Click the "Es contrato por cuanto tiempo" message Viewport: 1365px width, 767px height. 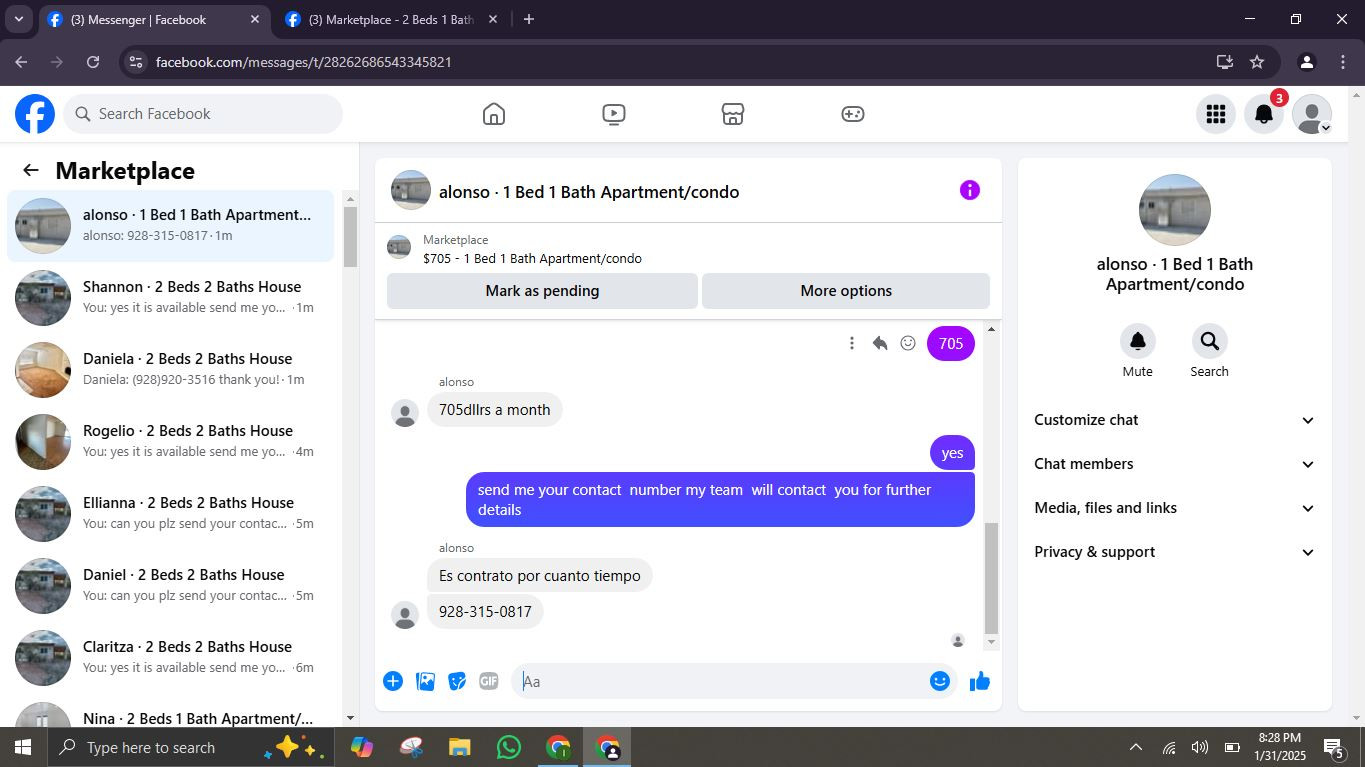pos(540,576)
